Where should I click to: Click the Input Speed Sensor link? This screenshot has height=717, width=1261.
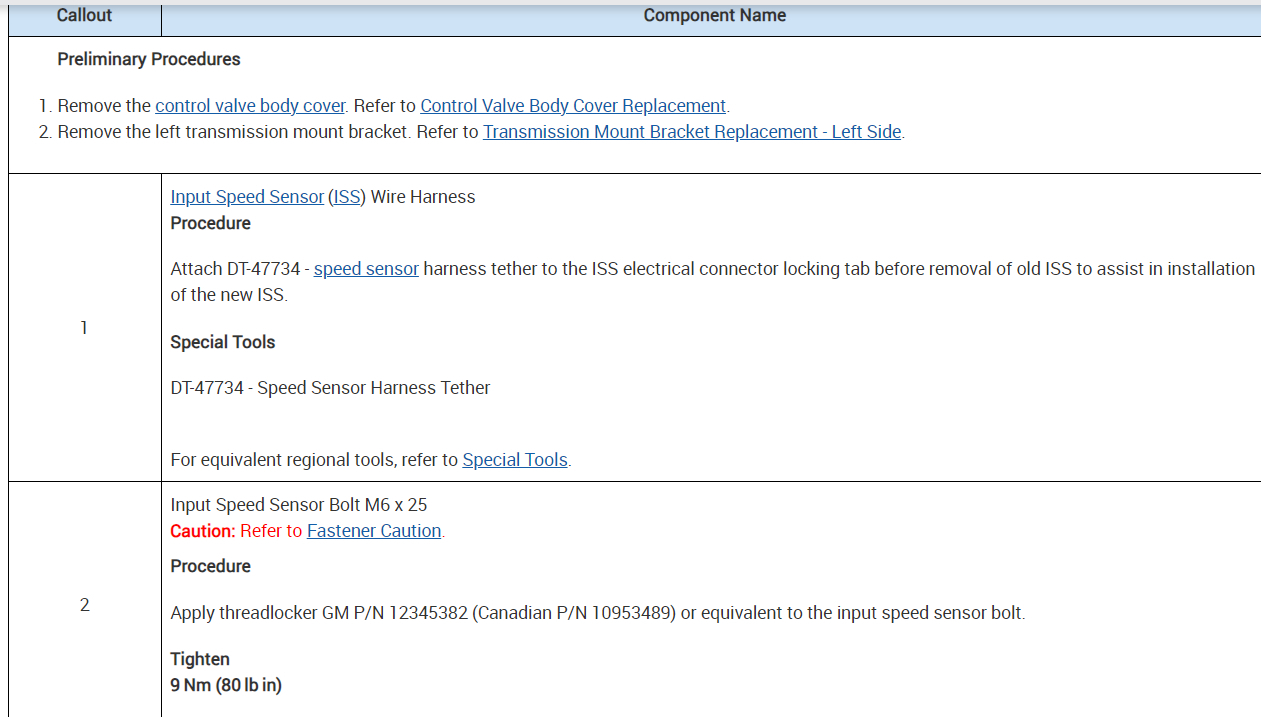pos(247,197)
